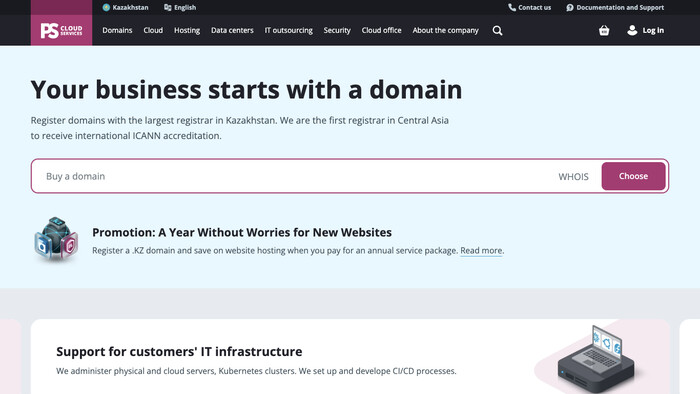The image size is (700, 394).
Task: Click the Kazakhstan globe icon
Action: [x=106, y=7]
